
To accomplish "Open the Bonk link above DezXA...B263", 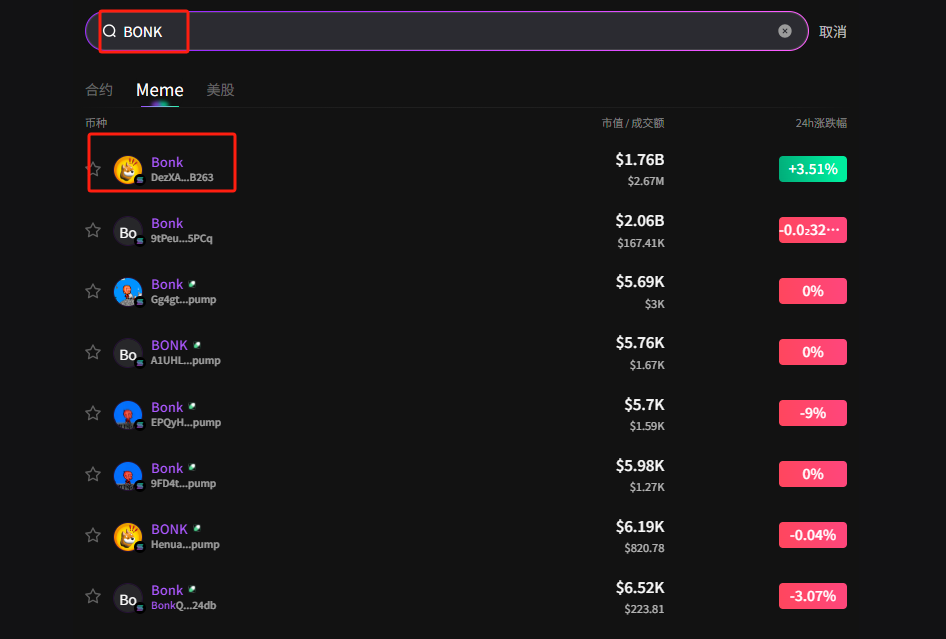I will 167,162.
